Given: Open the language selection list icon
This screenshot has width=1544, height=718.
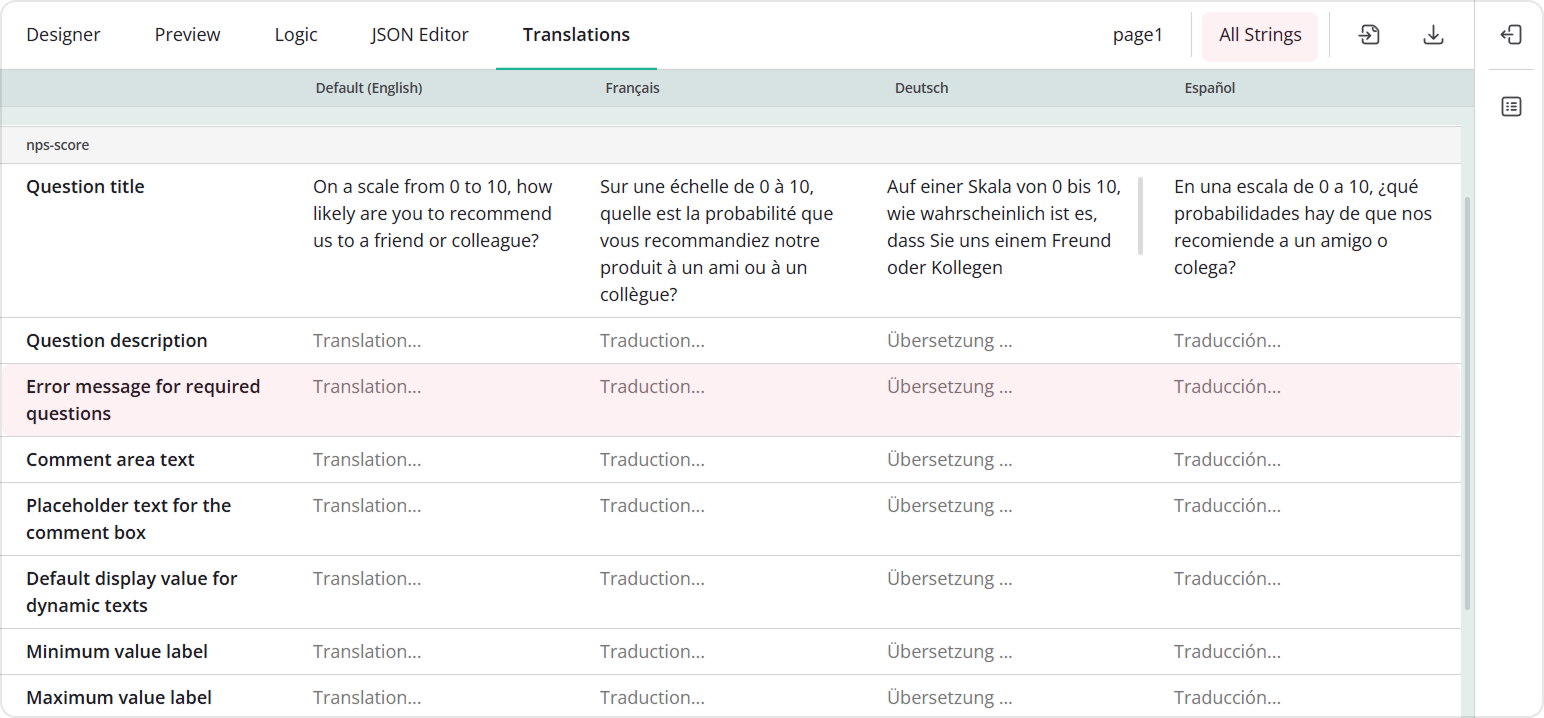Looking at the screenshot, I should point(1511,106).
